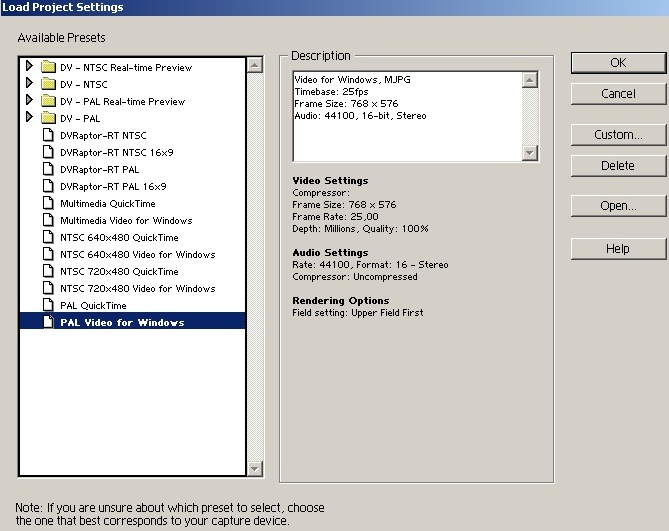This screenshot has height=531, width=669.
Task: Click the DVRaptor-RT NTSC 16x9 file icon
Action: click(49, 152)
